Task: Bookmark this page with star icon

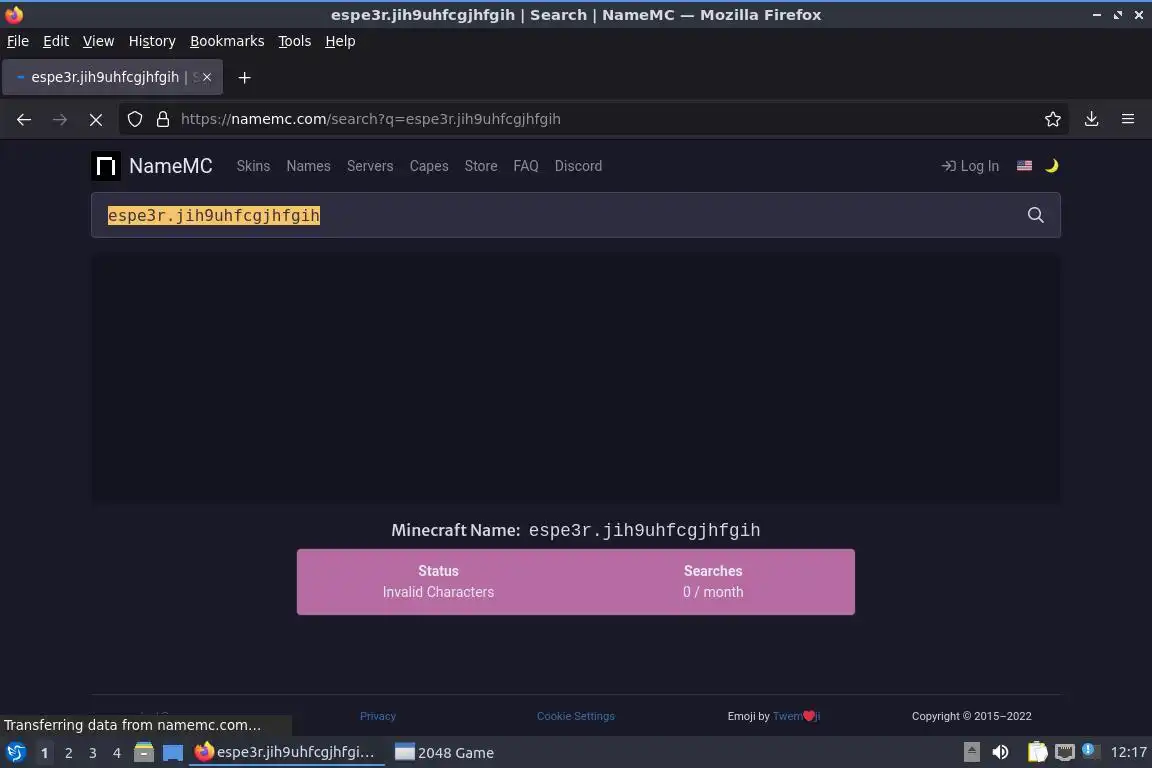Action: coord(1052,119)
